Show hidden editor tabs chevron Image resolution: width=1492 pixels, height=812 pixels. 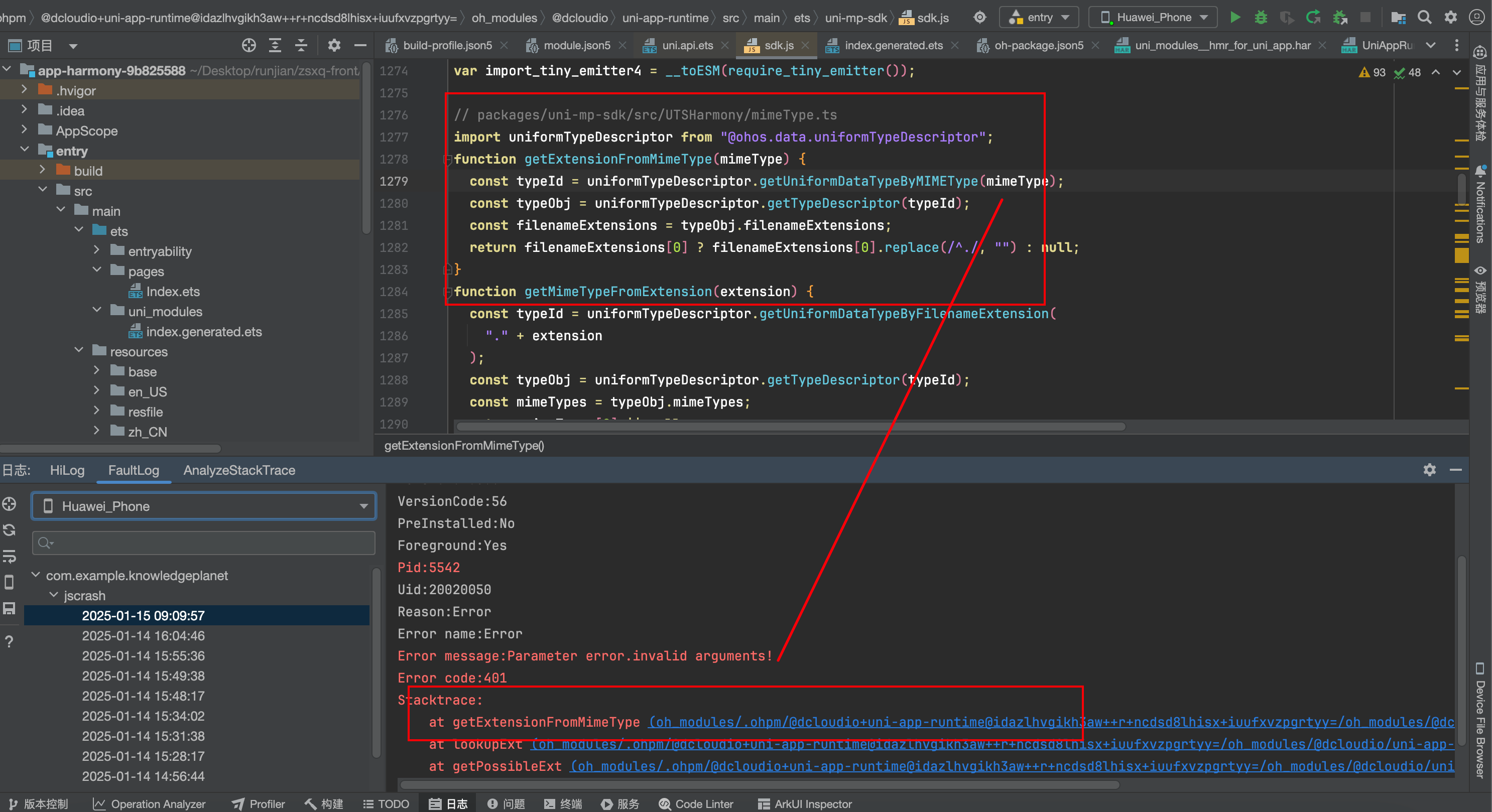point(1431,45)
